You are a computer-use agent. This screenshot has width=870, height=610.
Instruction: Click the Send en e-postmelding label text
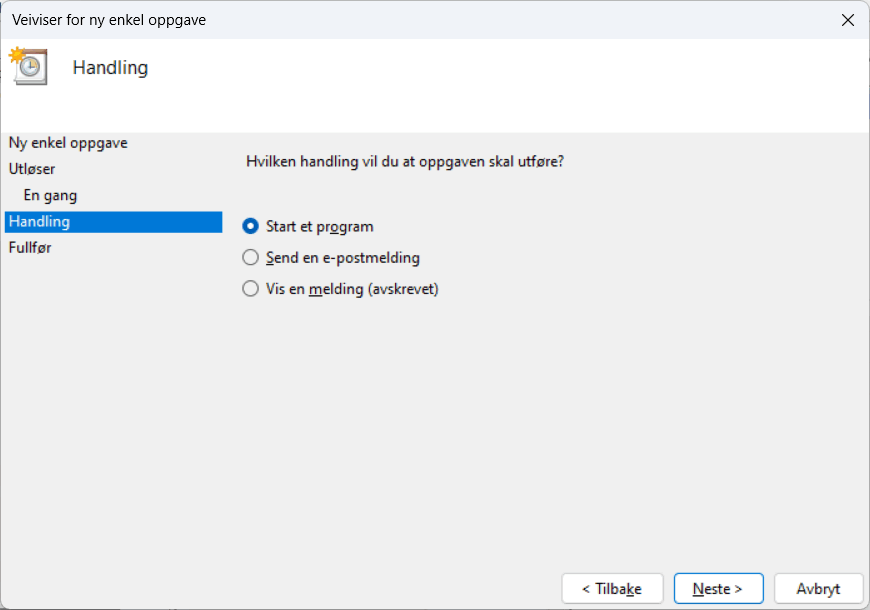[x=343, y=258]
